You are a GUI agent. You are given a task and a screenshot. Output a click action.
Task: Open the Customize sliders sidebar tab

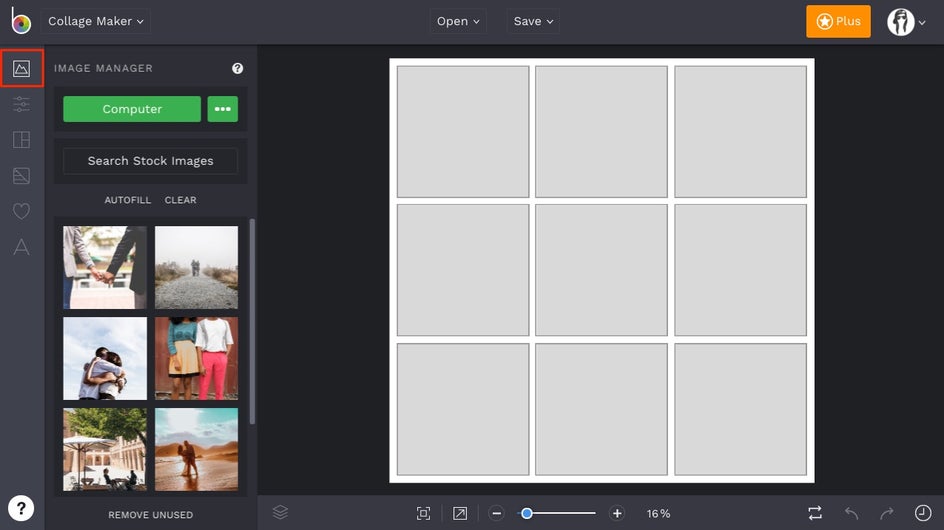pos(22,104)
